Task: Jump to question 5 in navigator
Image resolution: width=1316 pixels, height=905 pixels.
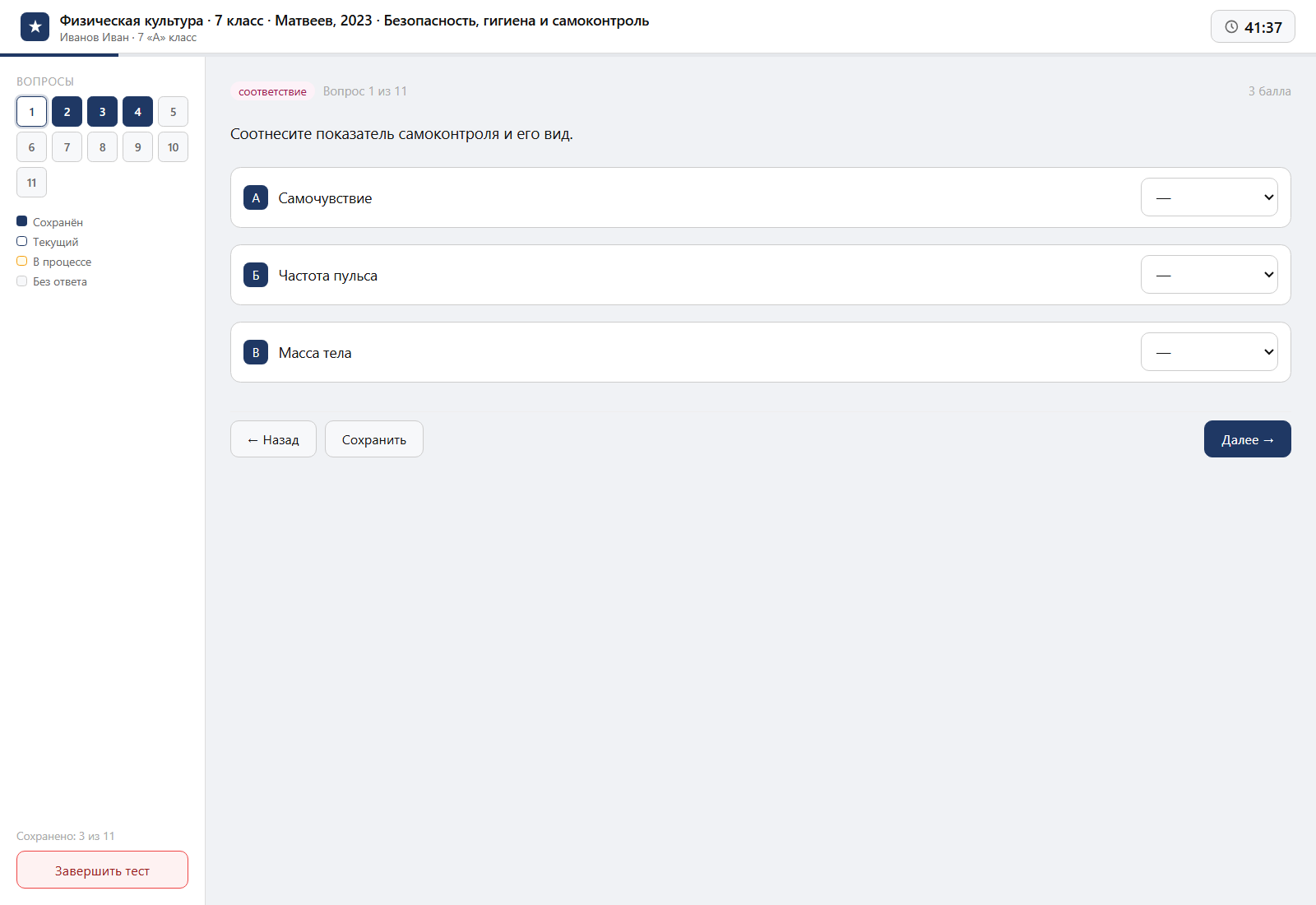Action: coord(173,112)
